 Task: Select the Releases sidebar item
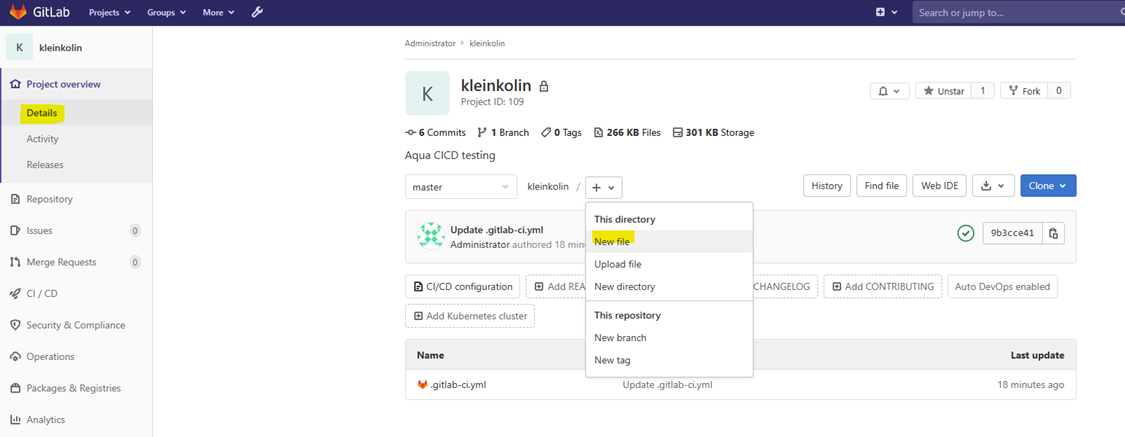coord(44,164)
